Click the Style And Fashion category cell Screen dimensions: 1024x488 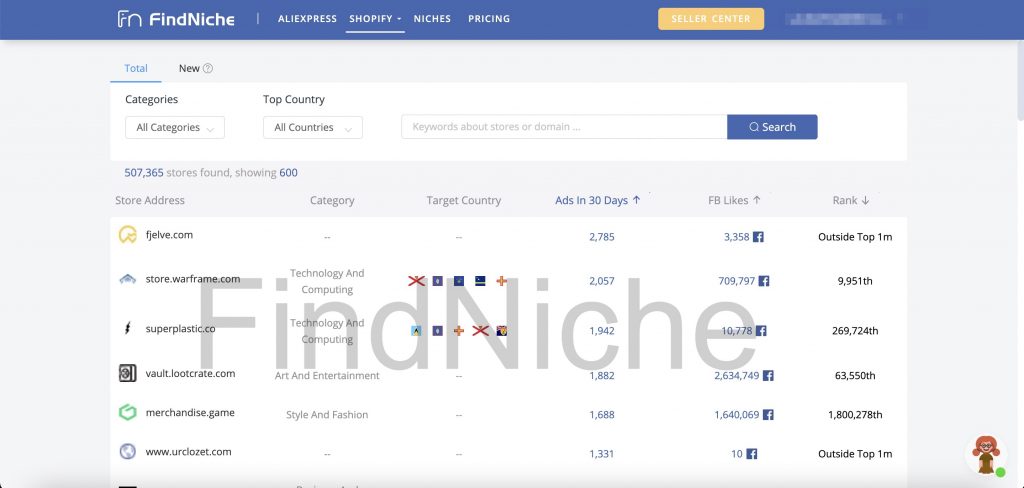(327, 415)
